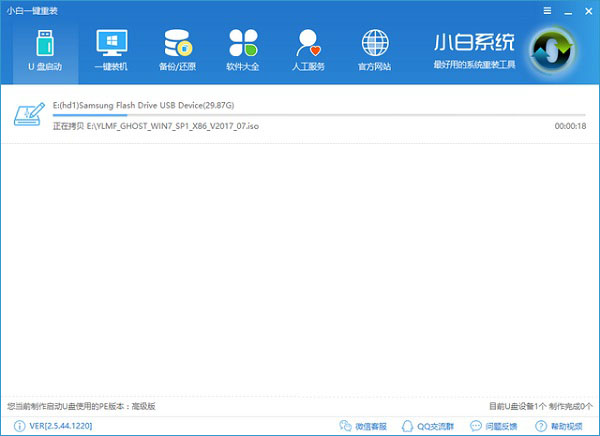Open QQ交流群 link
The width and height of the screenshot is (600, 436).
[435, 426]
